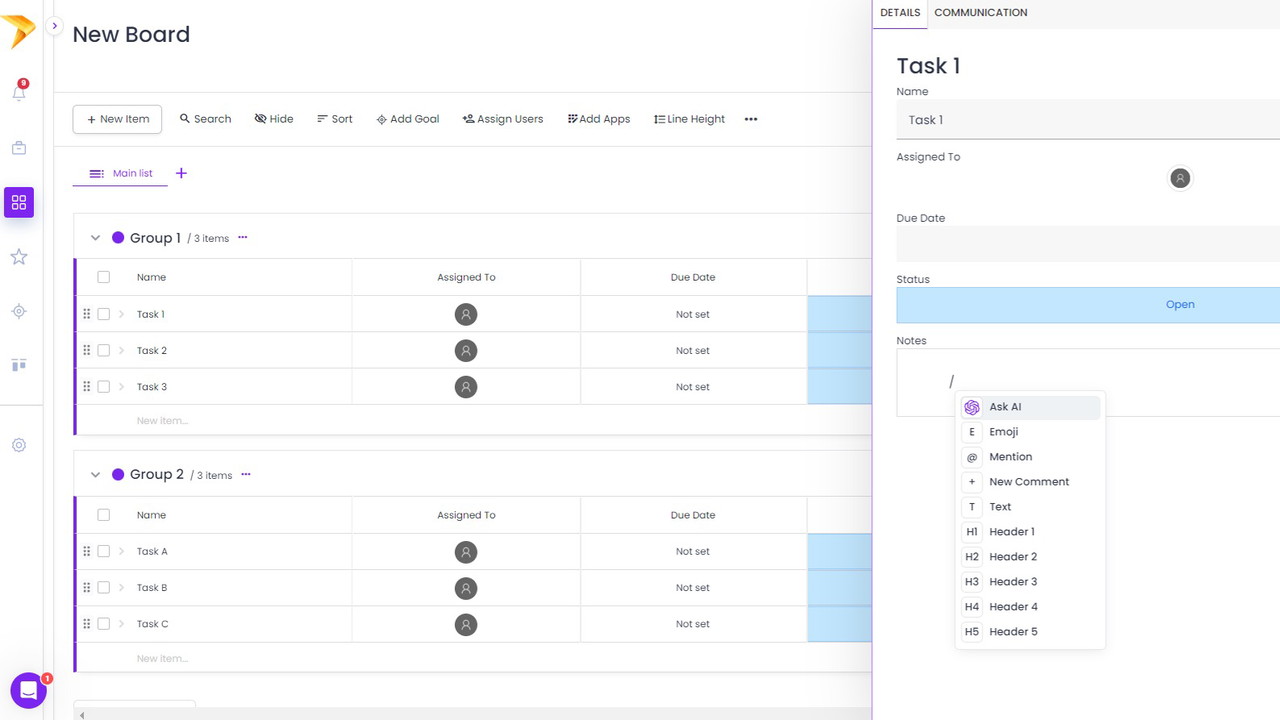Open the favorites star icon

coord(19,257)
